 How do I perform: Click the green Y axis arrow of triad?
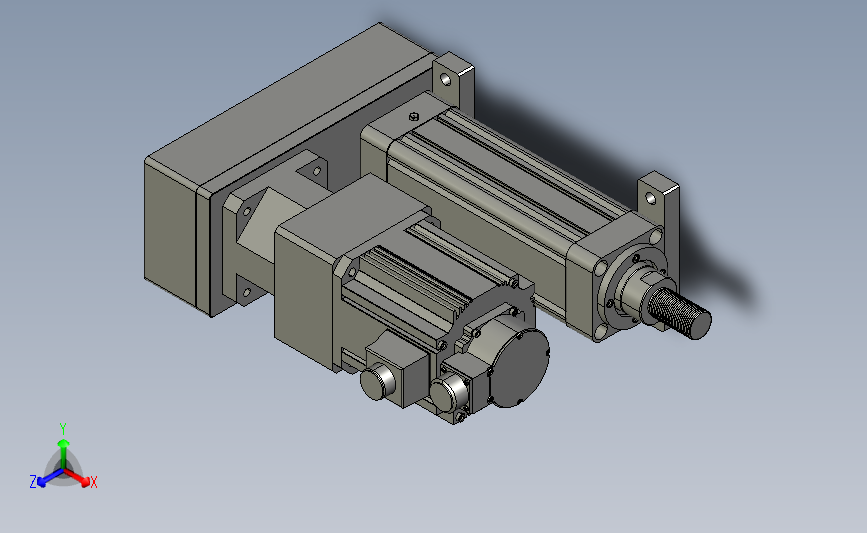(64, 453)
